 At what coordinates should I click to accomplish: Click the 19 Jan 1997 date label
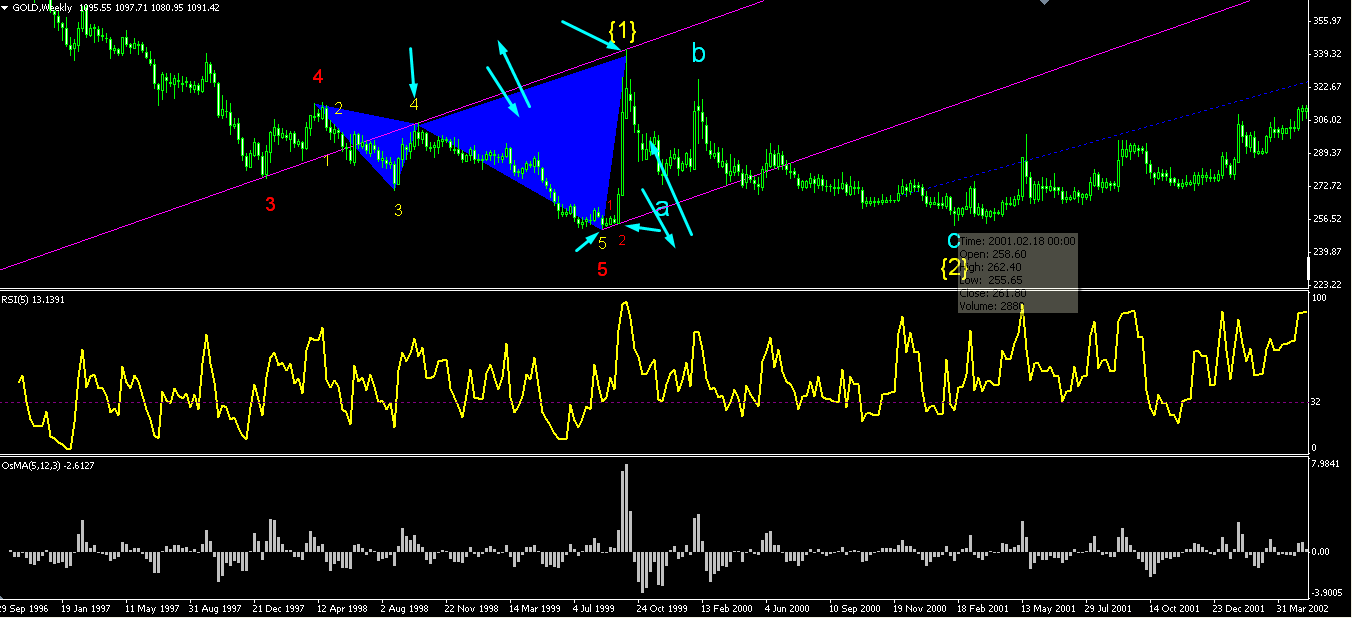click(x=84, y=608)
